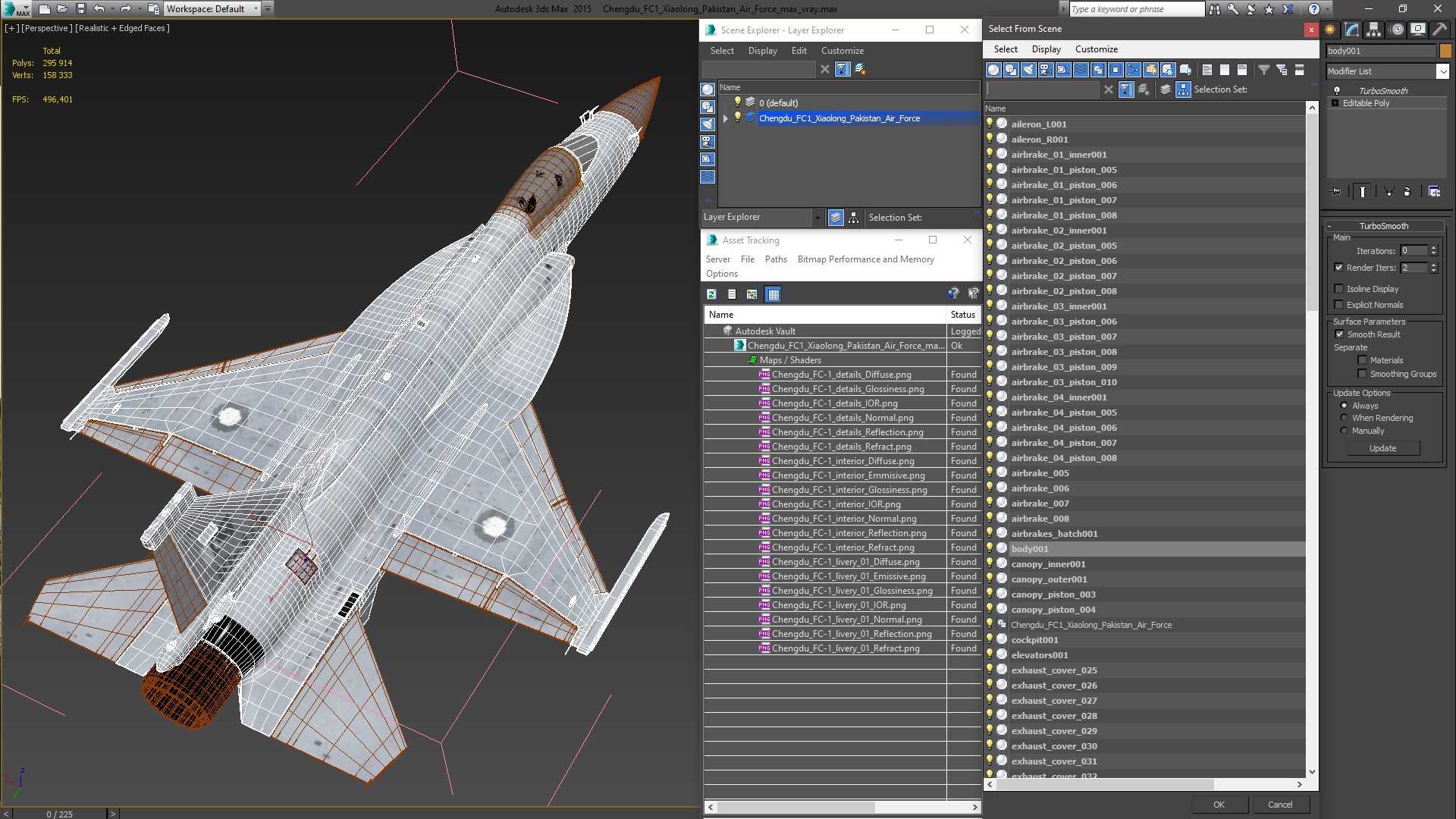The height and width of the screenshot is (819, 1456).
Task: Open the Modifier List dropdown
Action: pyautogui.click(x=1442, y=71)
